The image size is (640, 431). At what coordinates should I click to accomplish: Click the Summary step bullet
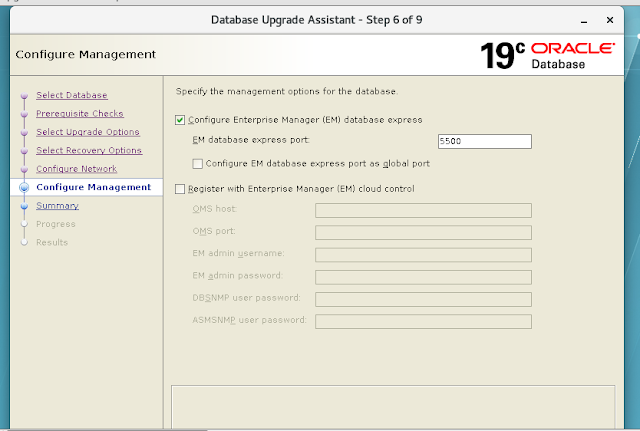pos(24,206)
